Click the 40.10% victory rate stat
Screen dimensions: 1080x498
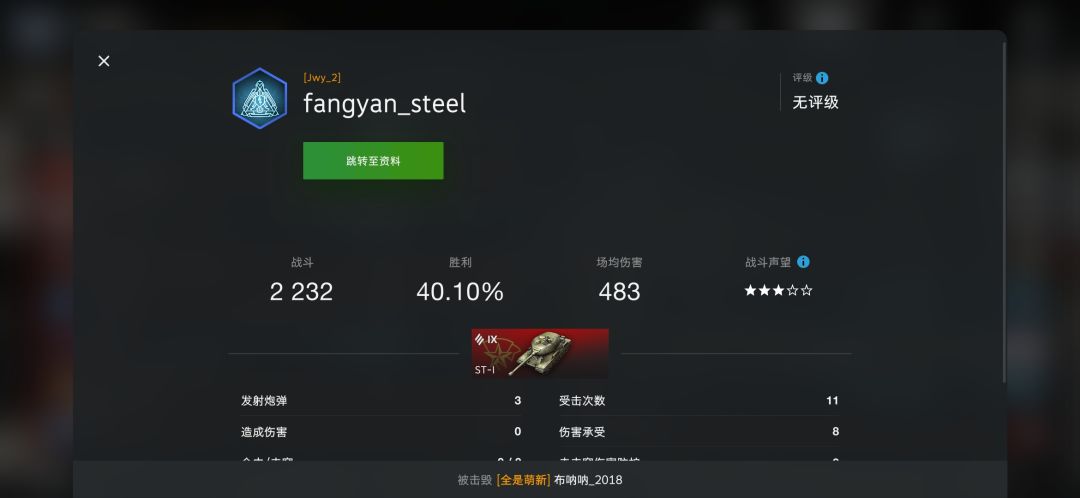pos(460,291)
